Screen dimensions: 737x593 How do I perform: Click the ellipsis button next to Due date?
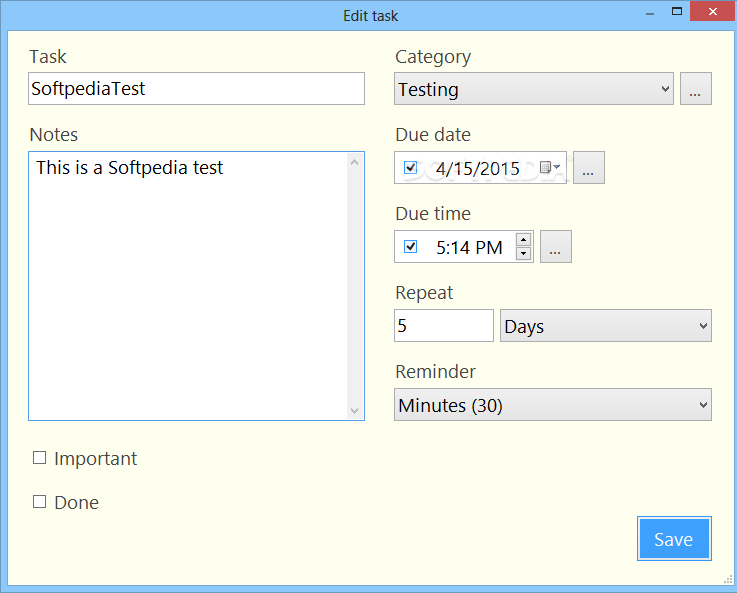pos(588,167)
